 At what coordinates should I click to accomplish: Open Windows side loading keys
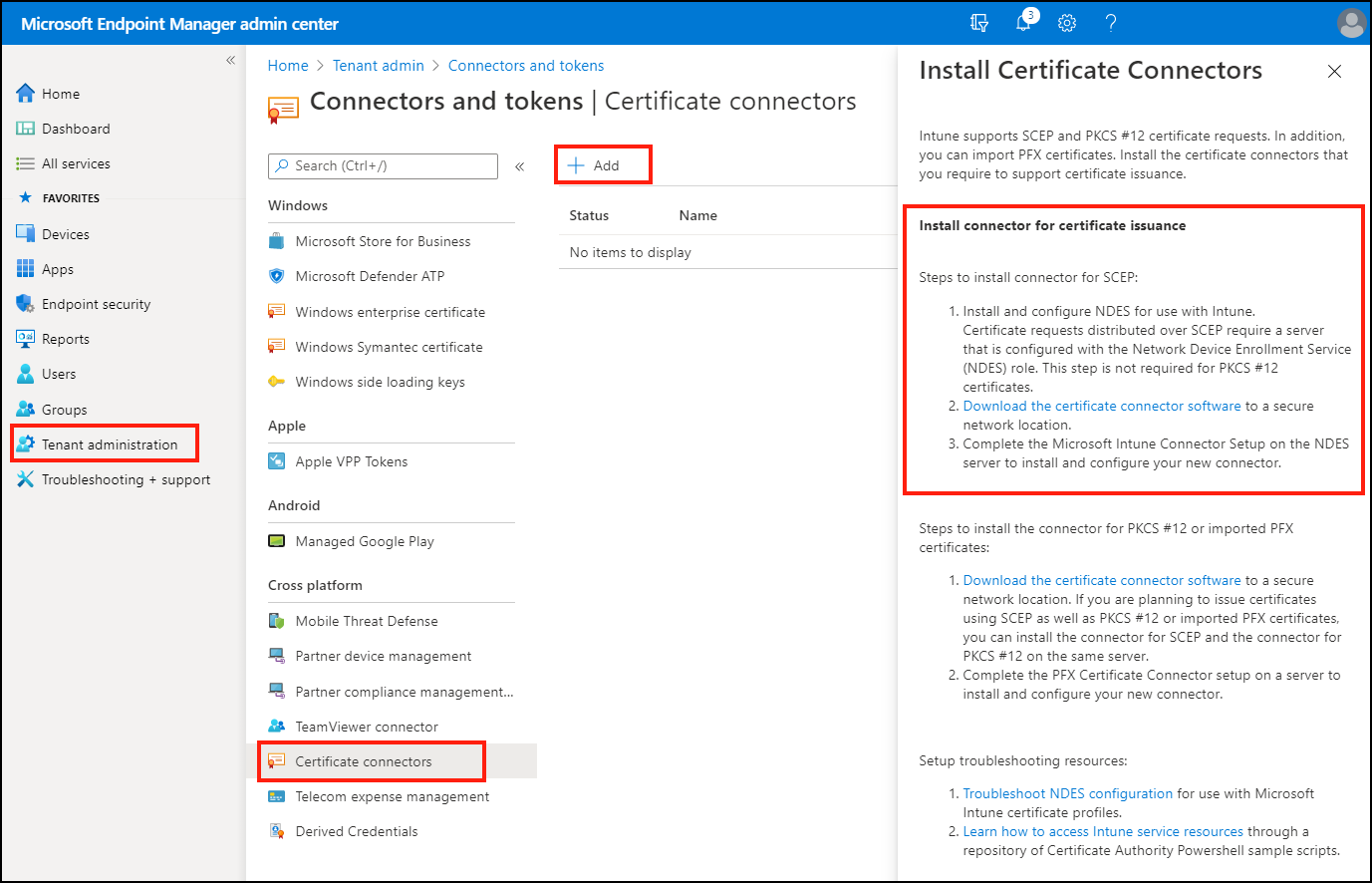[380, 382]
